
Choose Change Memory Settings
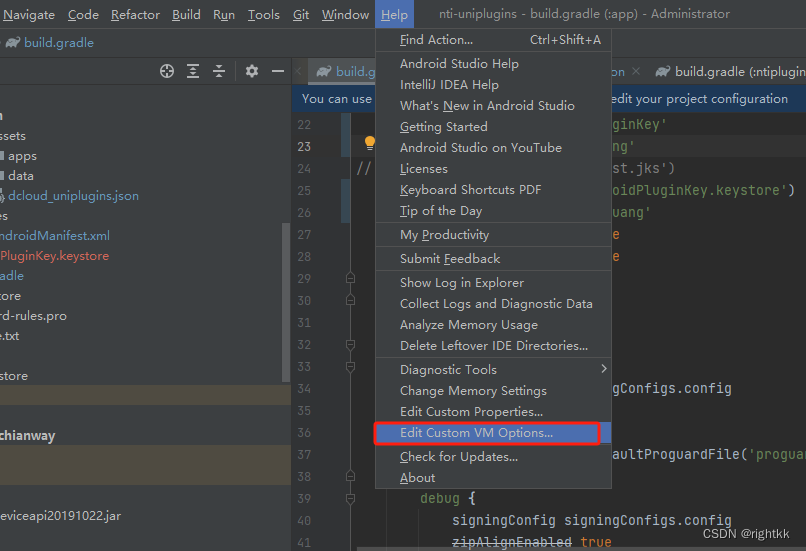(x=493, y=391)
